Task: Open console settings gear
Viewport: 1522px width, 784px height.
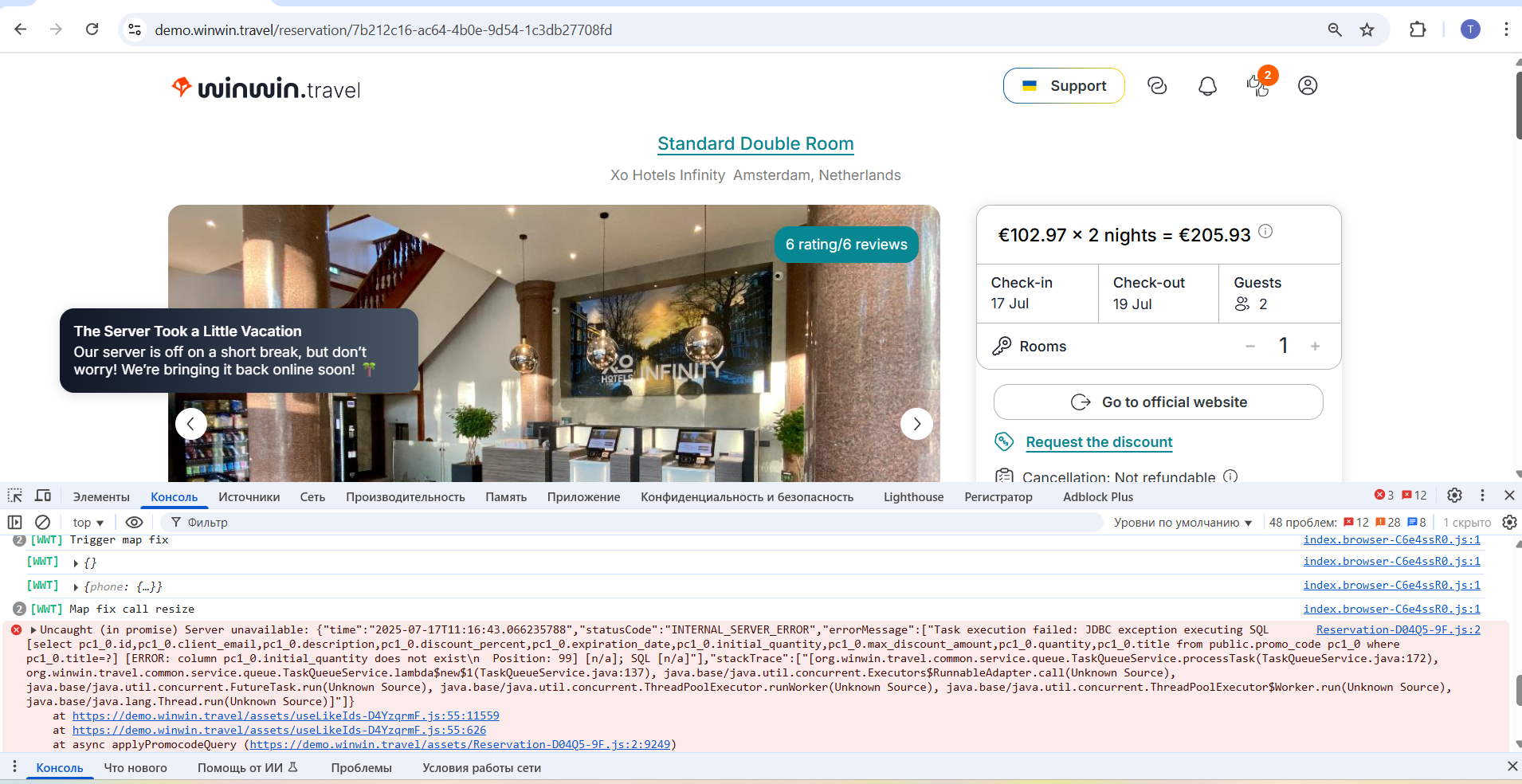Action: [x=1509, y=522]
